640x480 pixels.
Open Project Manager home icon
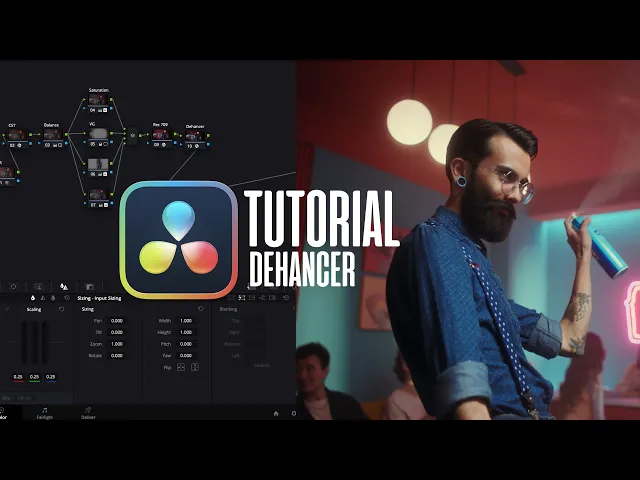[276, 413]
